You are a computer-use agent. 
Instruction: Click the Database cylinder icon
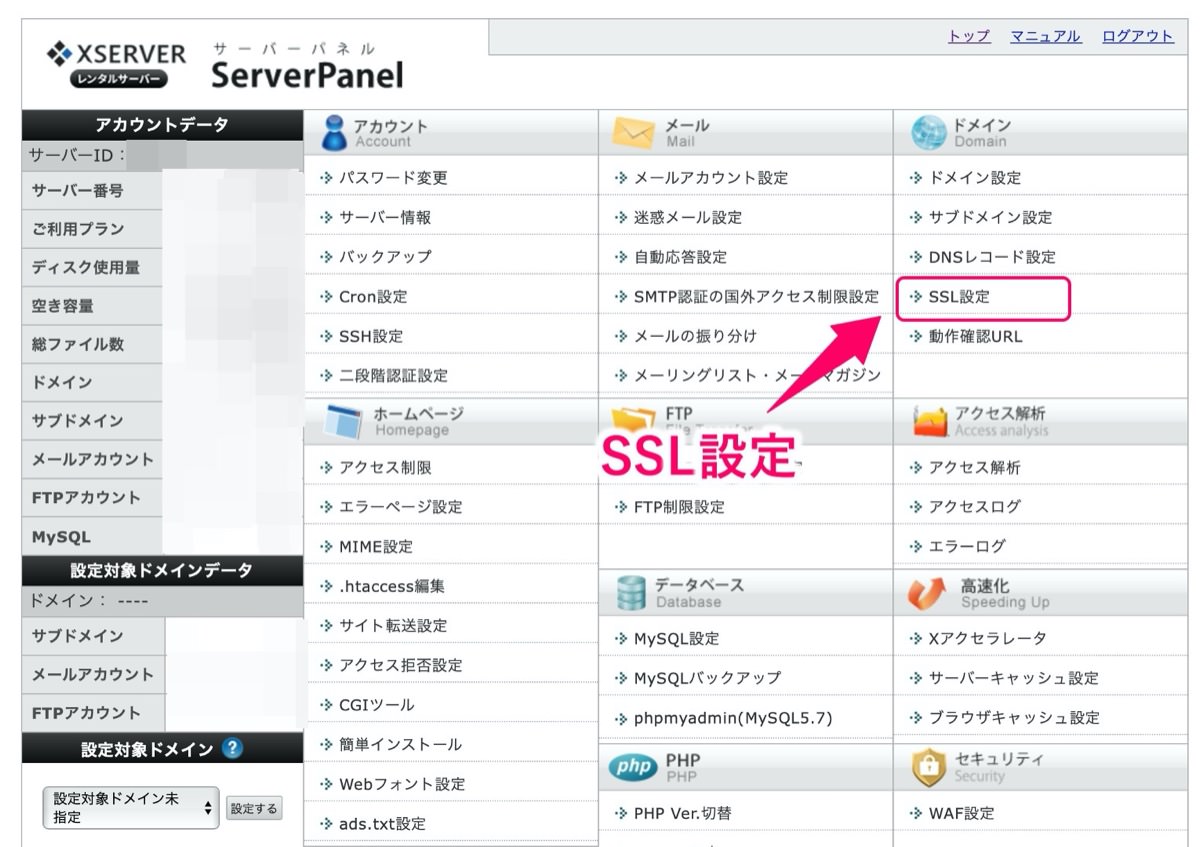[x=631, y=593]
